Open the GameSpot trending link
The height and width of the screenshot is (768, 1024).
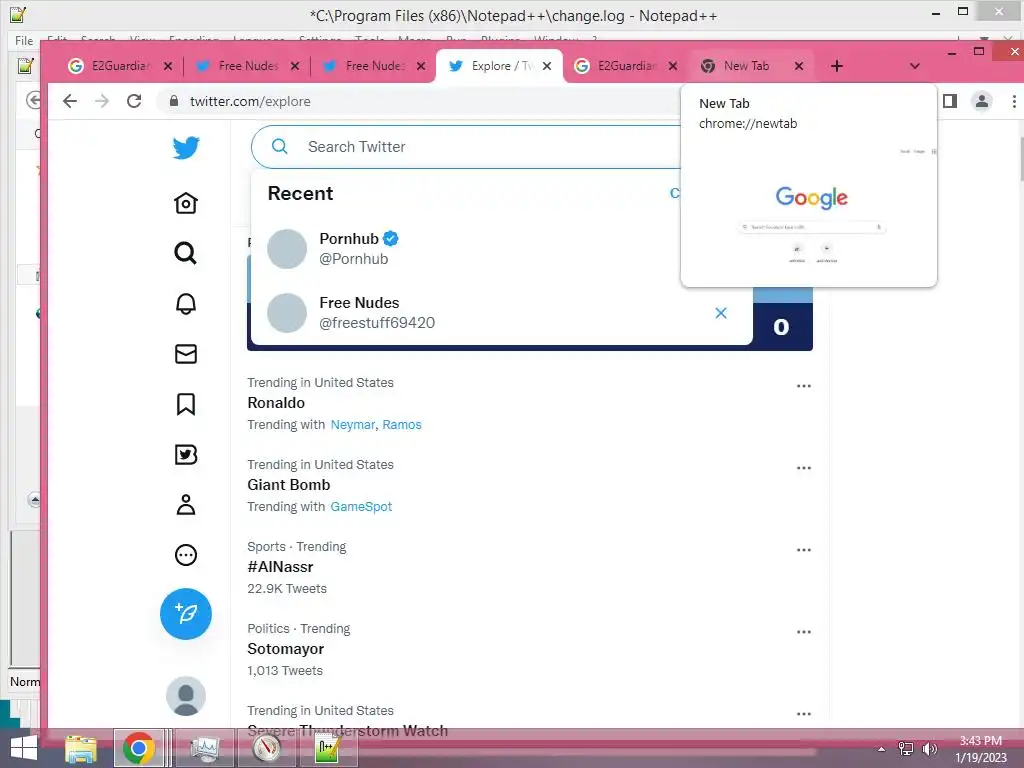point(361,507)
